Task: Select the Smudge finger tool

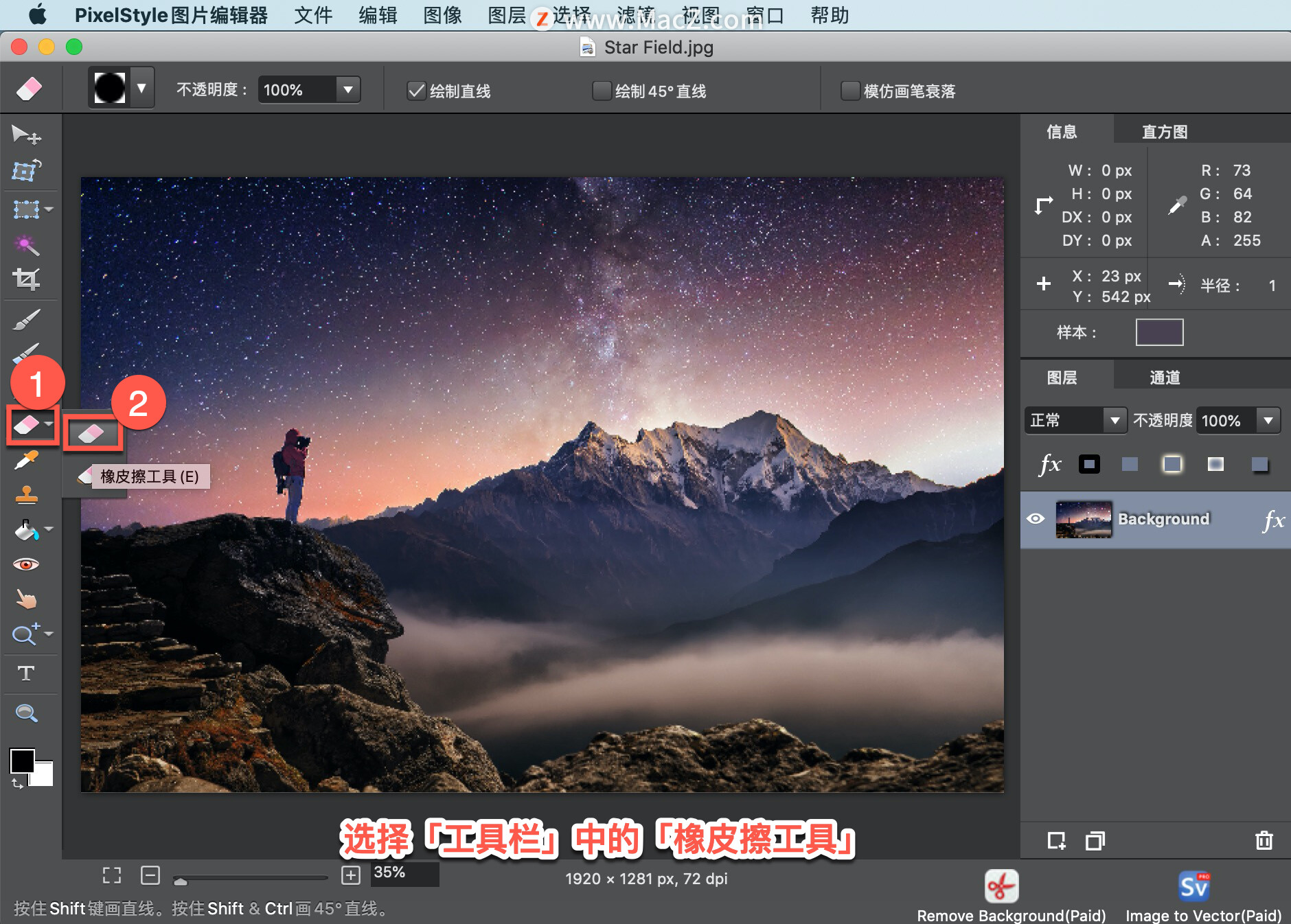Action: (x=26, y=599)
